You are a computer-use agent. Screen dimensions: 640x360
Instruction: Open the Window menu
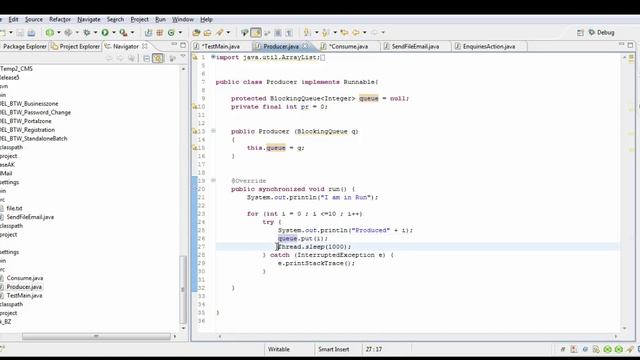click(x=182, y=20)
